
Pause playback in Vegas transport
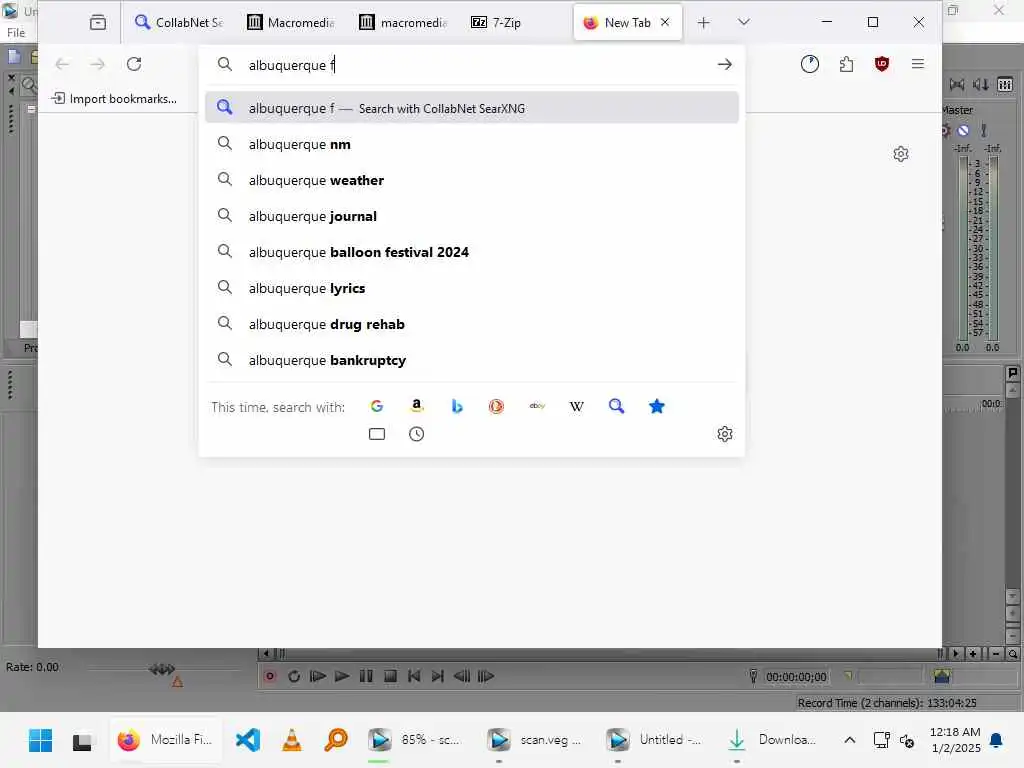click(366, 677)
